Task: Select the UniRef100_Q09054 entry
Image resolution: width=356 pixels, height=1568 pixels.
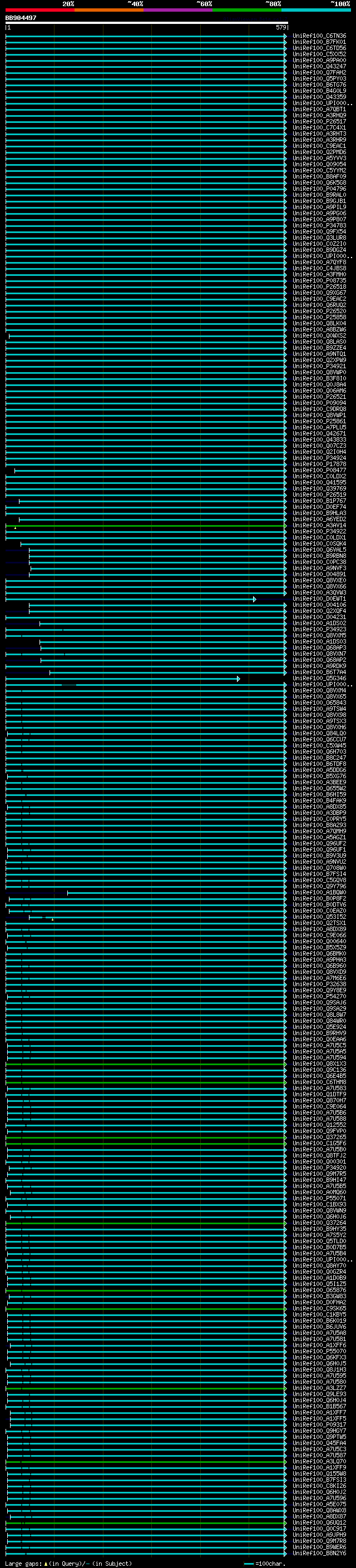Action: click(319, 164)
